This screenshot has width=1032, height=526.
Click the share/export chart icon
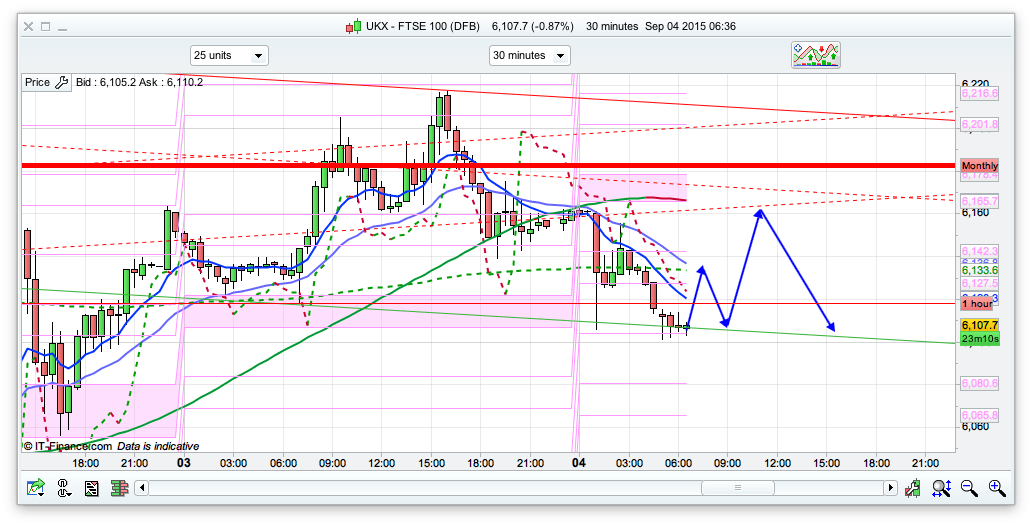pyautogui.click(x=37, y=488)
